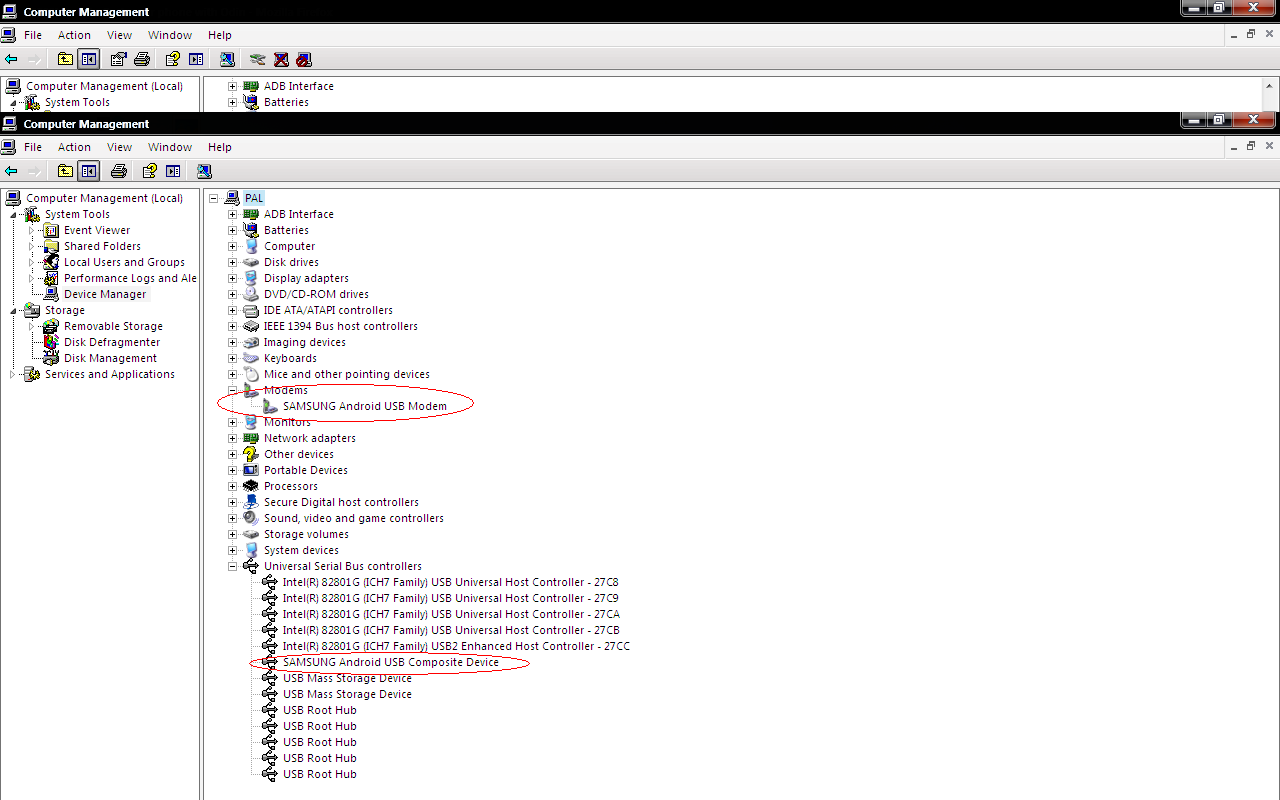Click Back arrow in background window toolbar

[x=11, y=59]
